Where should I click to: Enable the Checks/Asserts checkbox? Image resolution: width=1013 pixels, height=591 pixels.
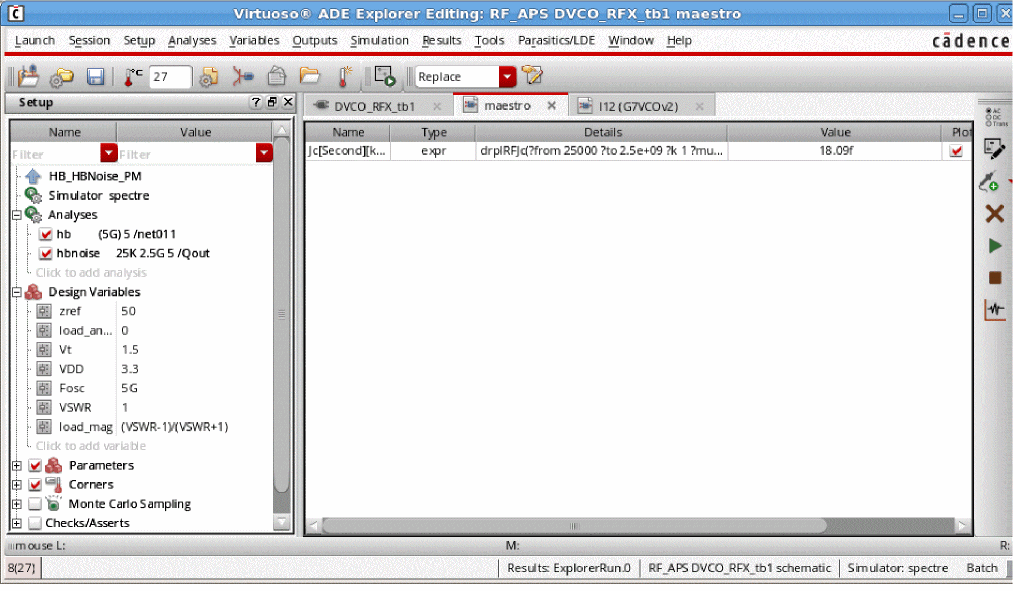coord(35,523)
